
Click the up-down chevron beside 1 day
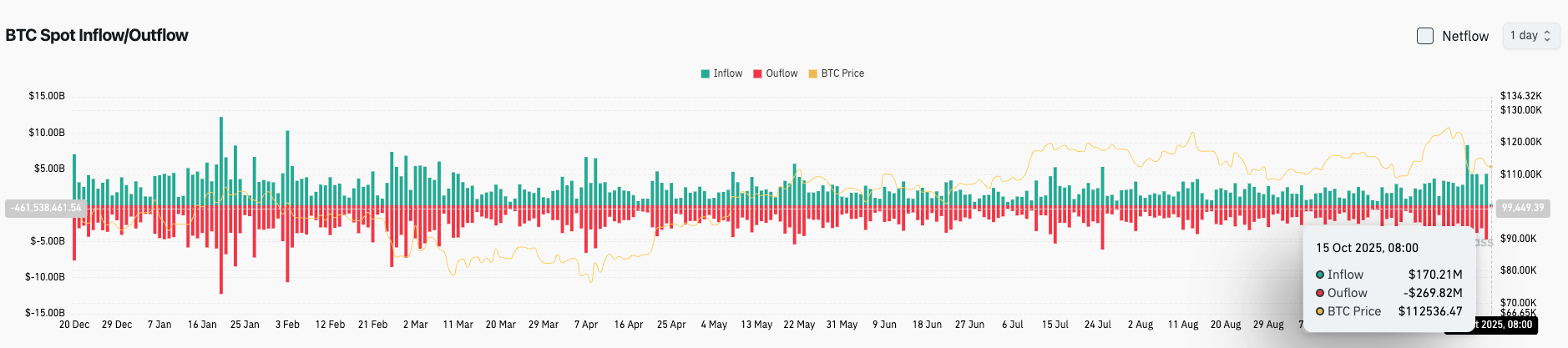pos(1547,36)
